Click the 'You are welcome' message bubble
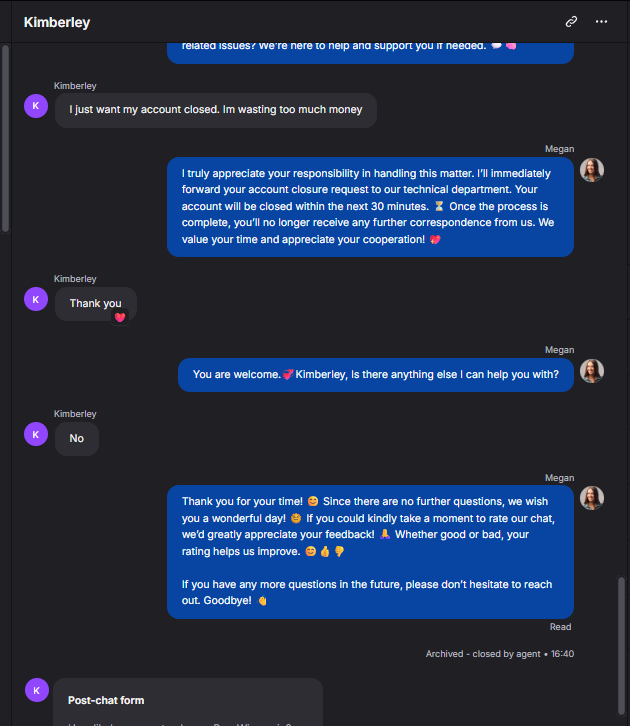 click(376, 375)
